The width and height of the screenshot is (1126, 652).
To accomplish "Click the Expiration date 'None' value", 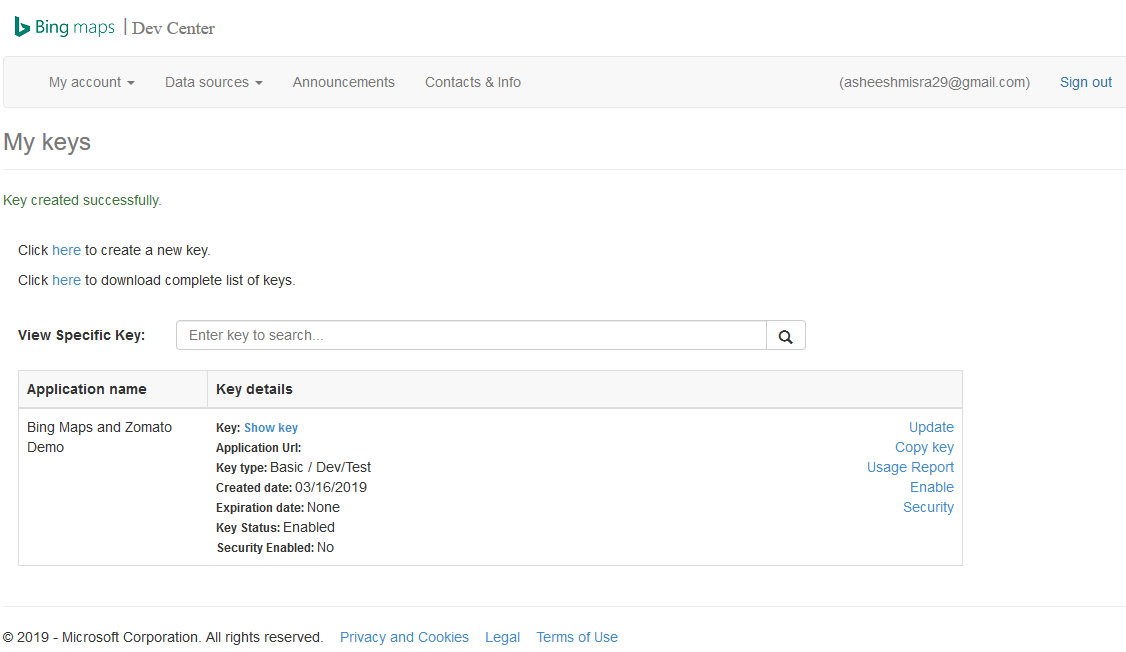I will 323,508.
